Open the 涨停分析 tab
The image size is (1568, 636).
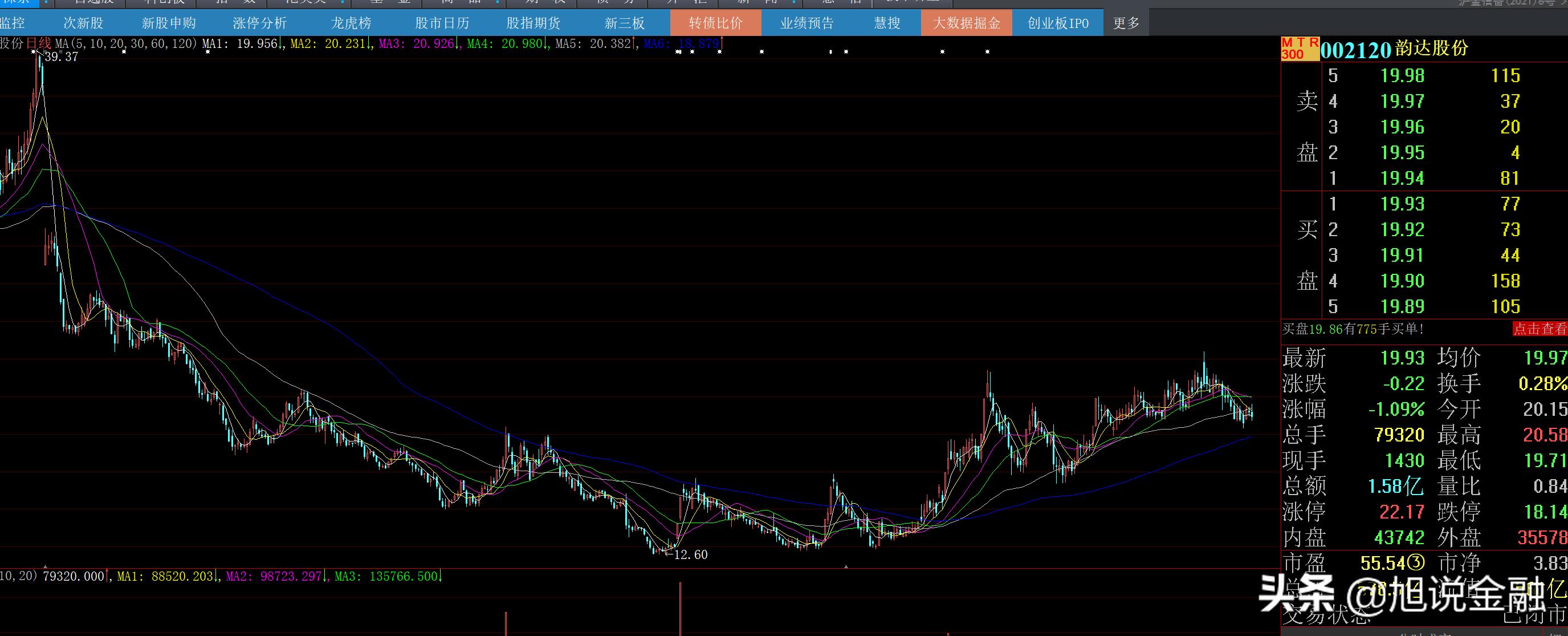tap(259, 23)
